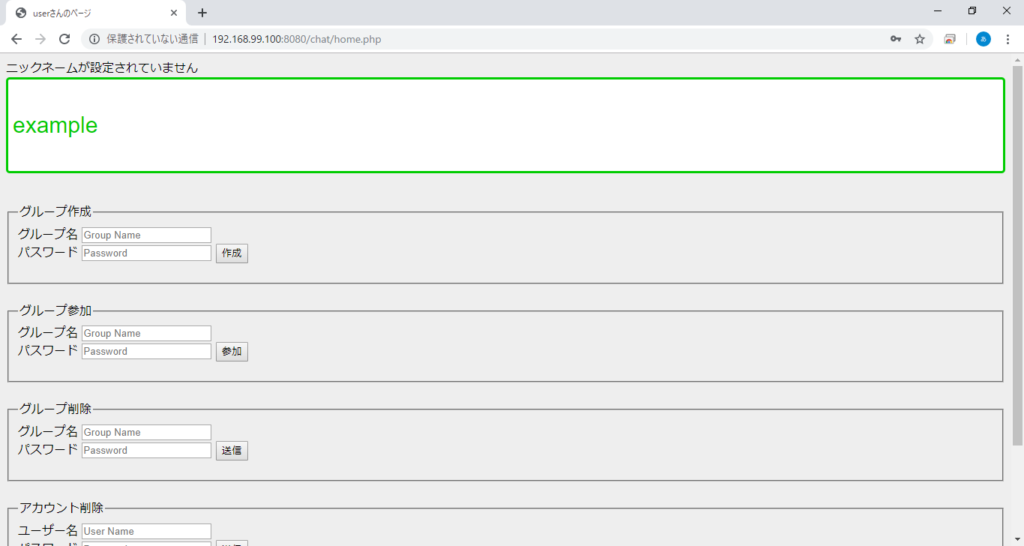The image size is (1024, 546).
Task: Click the browser back arrow
Action: 16,39
